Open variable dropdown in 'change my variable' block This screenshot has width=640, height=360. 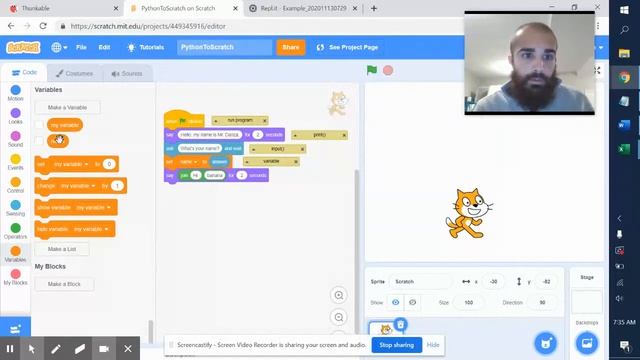point(78,186)
